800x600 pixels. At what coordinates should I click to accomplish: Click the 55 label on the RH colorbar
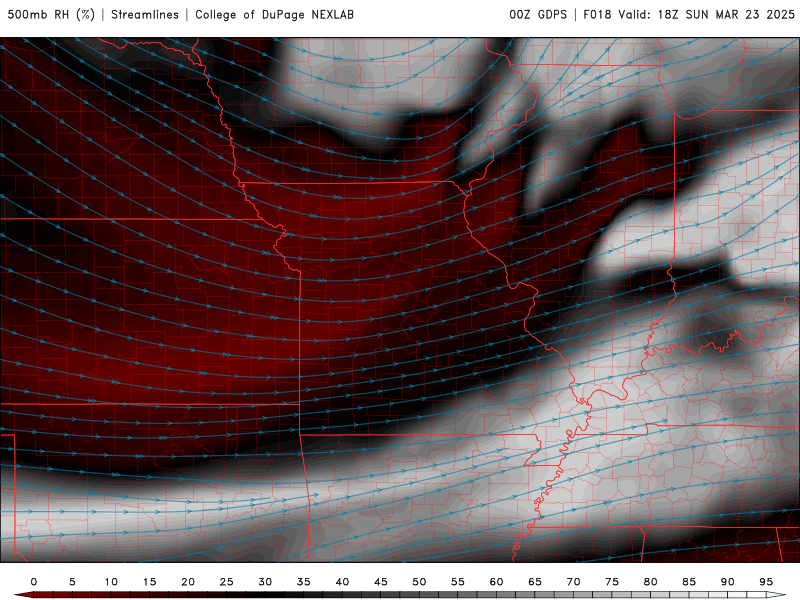(x=458, y=582)
